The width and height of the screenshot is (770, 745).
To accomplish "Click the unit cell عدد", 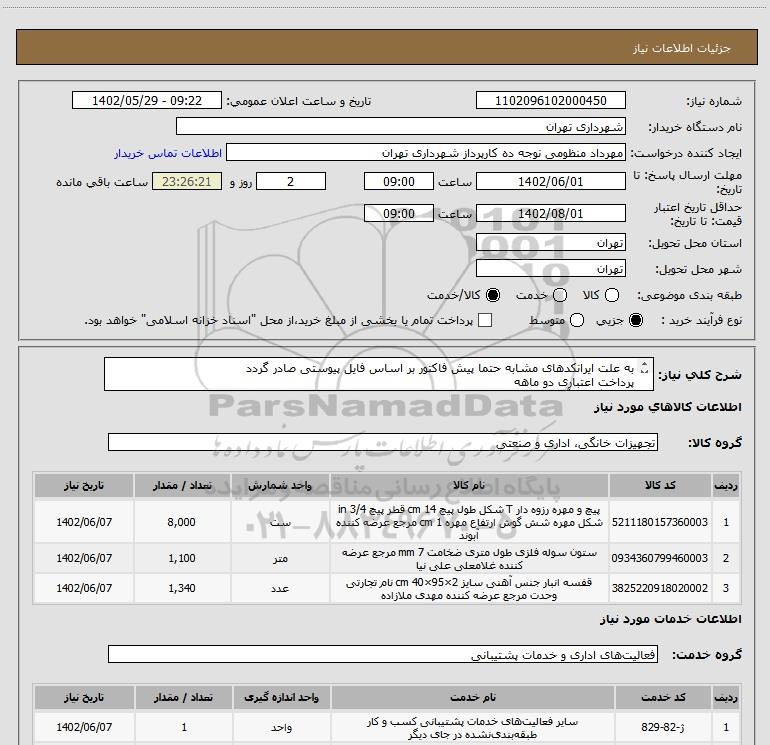I will click(280, 588).
